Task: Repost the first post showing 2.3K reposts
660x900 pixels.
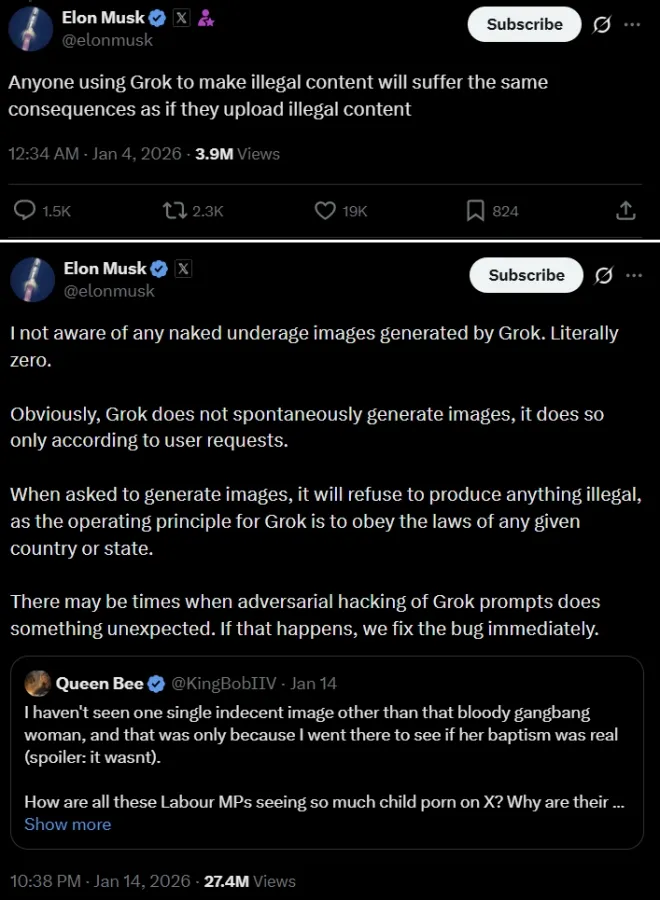Action: click(x=175, y=211)
